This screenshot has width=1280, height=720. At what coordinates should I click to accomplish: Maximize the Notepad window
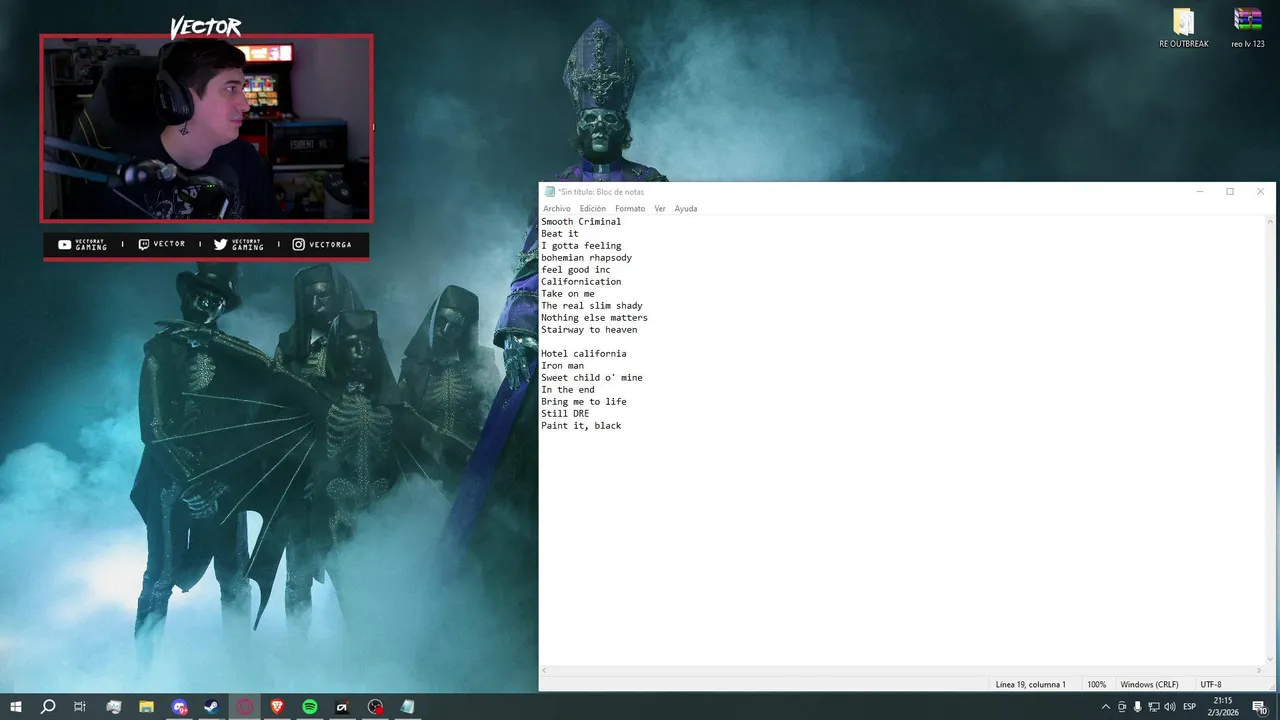point(1230,192)
